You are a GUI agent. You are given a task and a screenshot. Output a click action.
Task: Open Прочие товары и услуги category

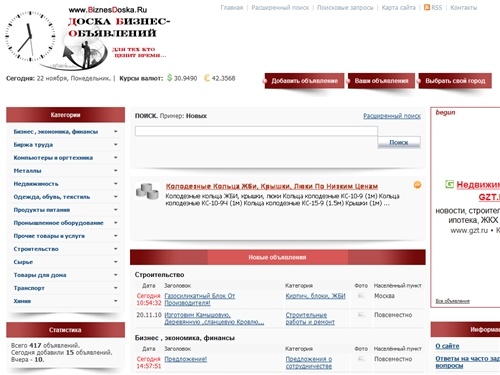click(49, 236)
